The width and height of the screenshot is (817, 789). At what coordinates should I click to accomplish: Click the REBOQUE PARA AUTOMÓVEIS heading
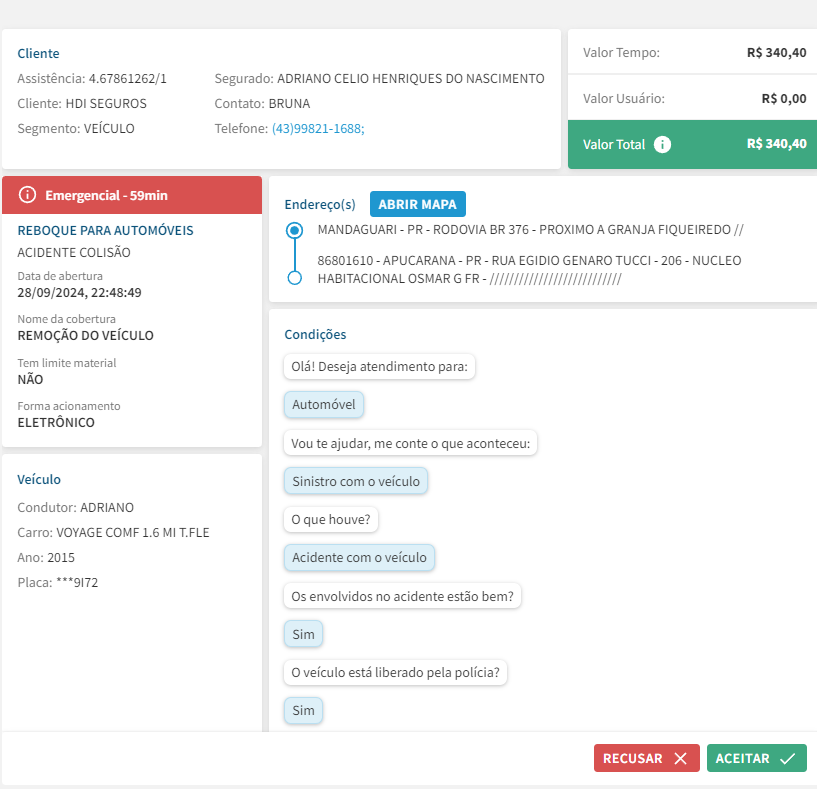[x=105, y=231]
